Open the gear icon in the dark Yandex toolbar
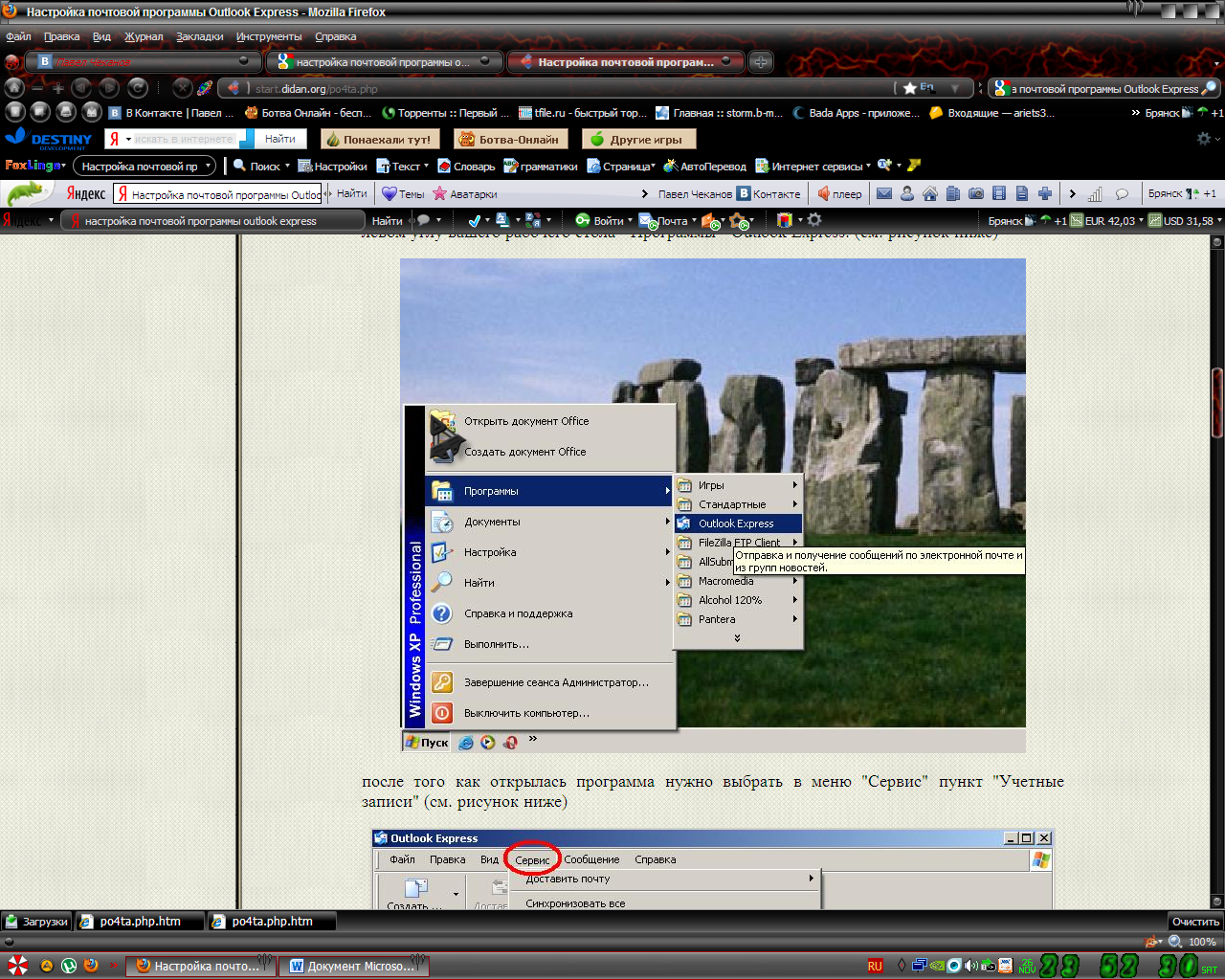 814,220
